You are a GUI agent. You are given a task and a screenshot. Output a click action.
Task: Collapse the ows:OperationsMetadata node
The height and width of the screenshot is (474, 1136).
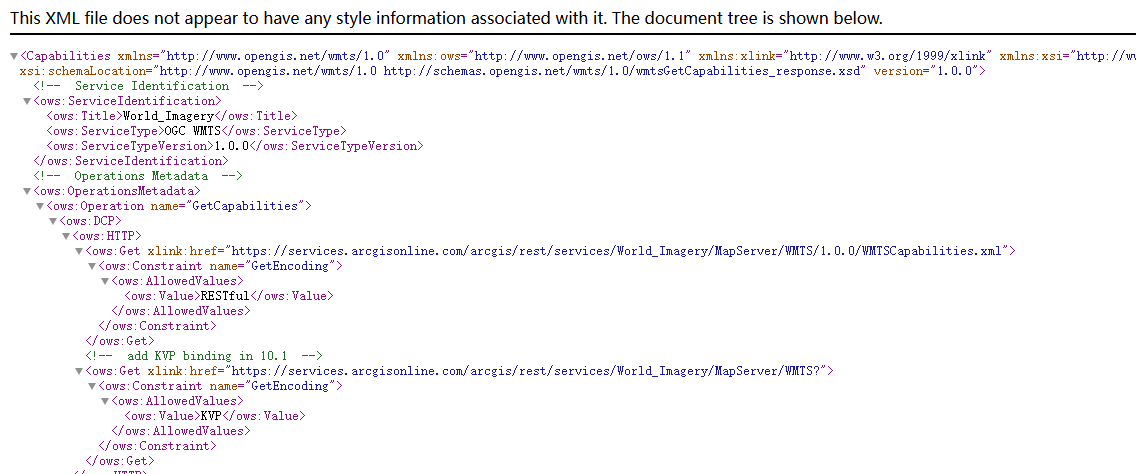pyautogui.click(x=27, y=191)
